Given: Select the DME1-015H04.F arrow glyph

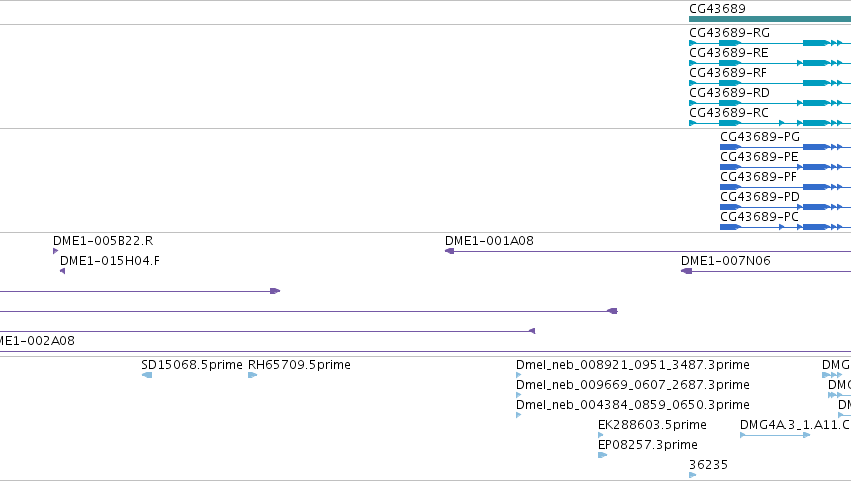Looking at the screenshot, I should (62, 271).
